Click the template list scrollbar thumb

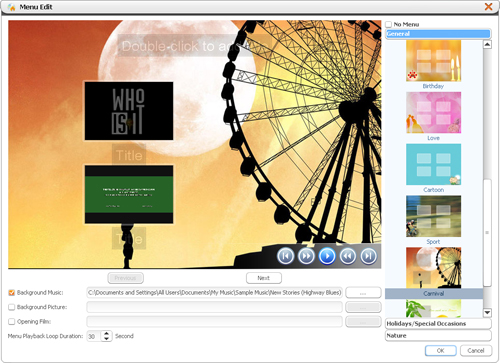487,232
